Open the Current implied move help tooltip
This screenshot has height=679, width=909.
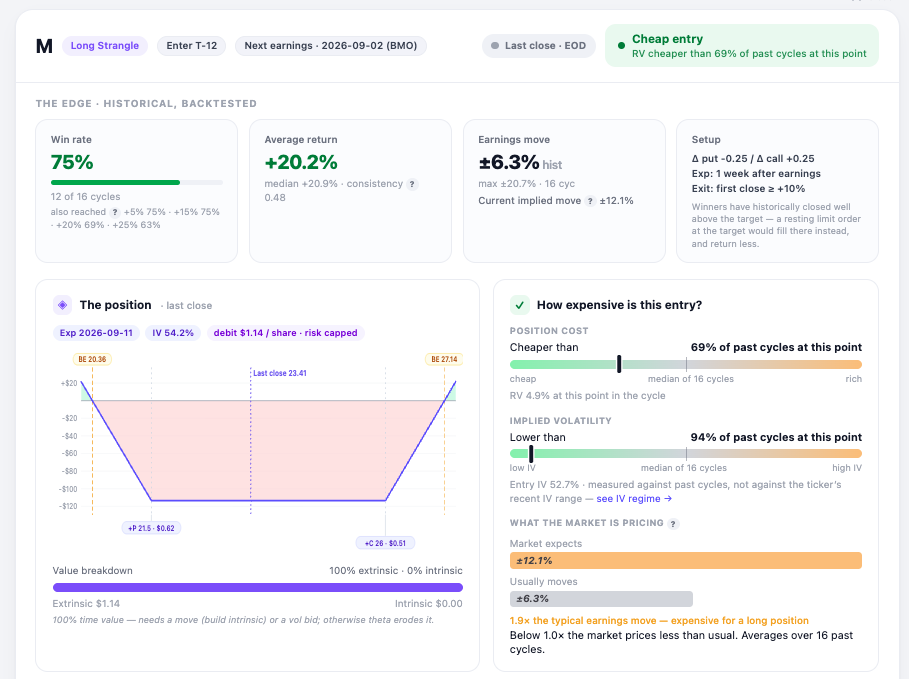tap(590, 201)
